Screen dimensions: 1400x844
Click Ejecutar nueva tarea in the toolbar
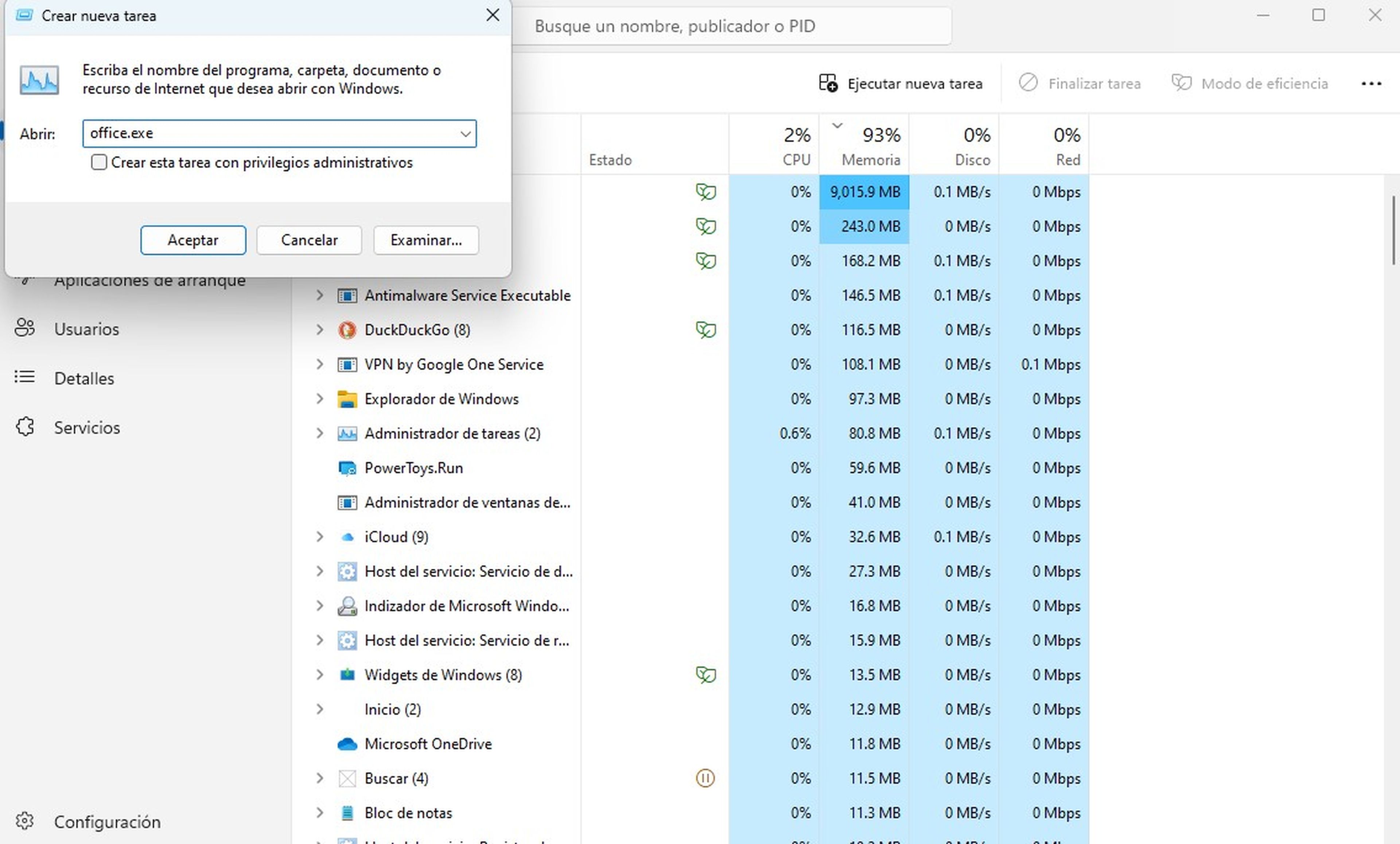click(x=901, y=83)
